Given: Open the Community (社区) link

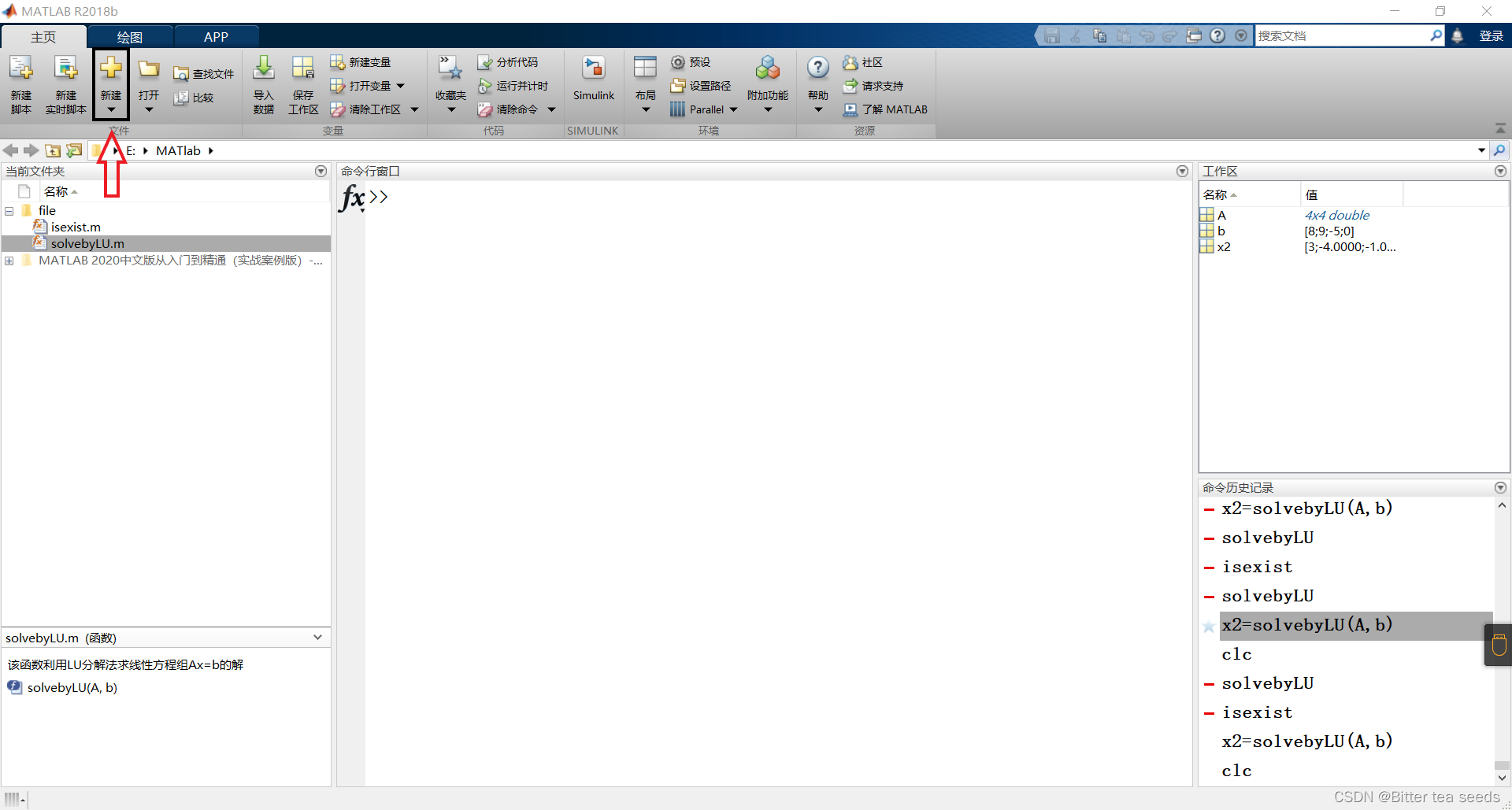Looking at the screenshot, I should pos(862,62).
